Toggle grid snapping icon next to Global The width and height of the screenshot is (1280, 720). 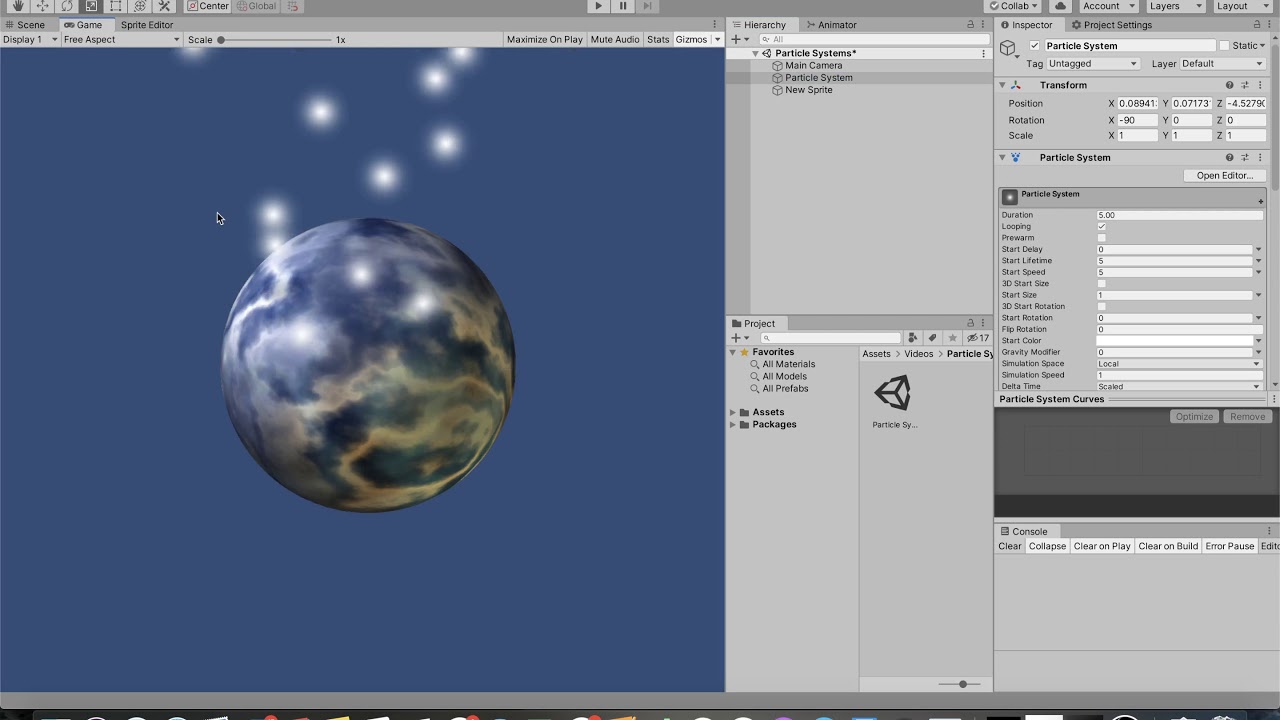[292, 6]
